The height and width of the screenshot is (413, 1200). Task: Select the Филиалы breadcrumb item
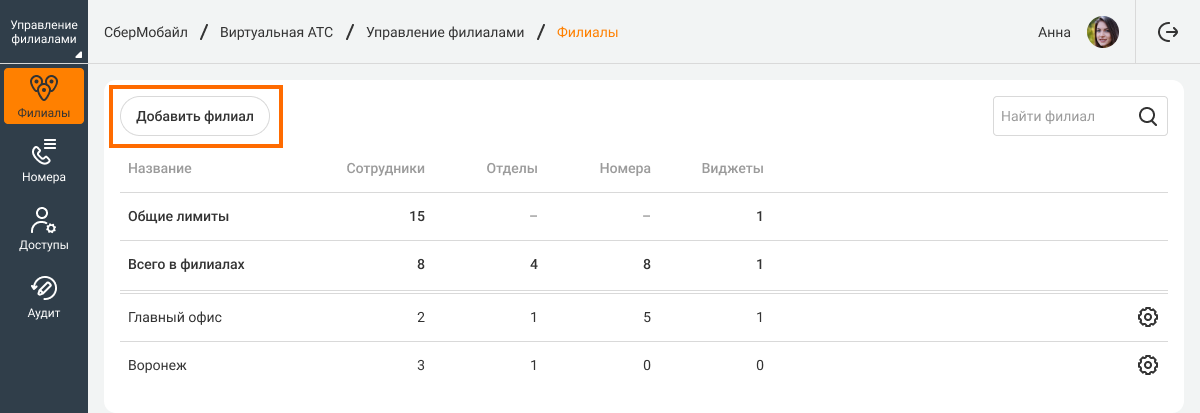click(x=587, y=32)
